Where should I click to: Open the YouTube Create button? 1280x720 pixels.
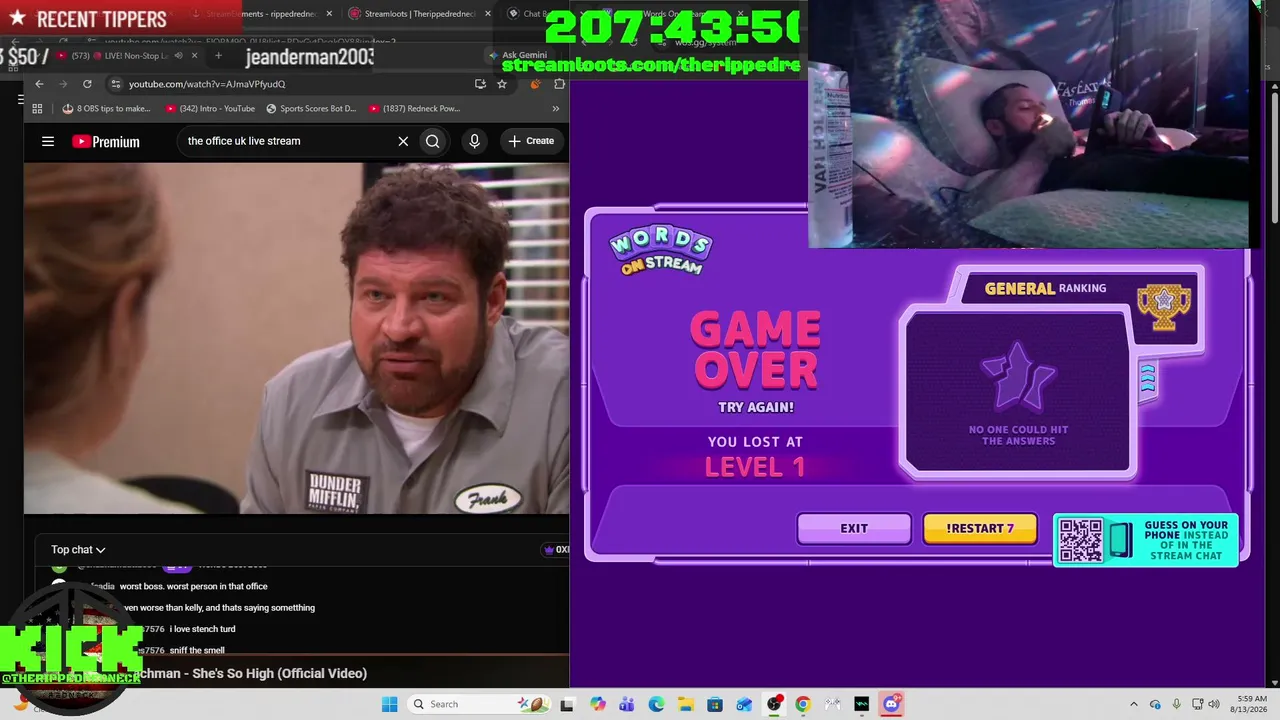(531, 141)
